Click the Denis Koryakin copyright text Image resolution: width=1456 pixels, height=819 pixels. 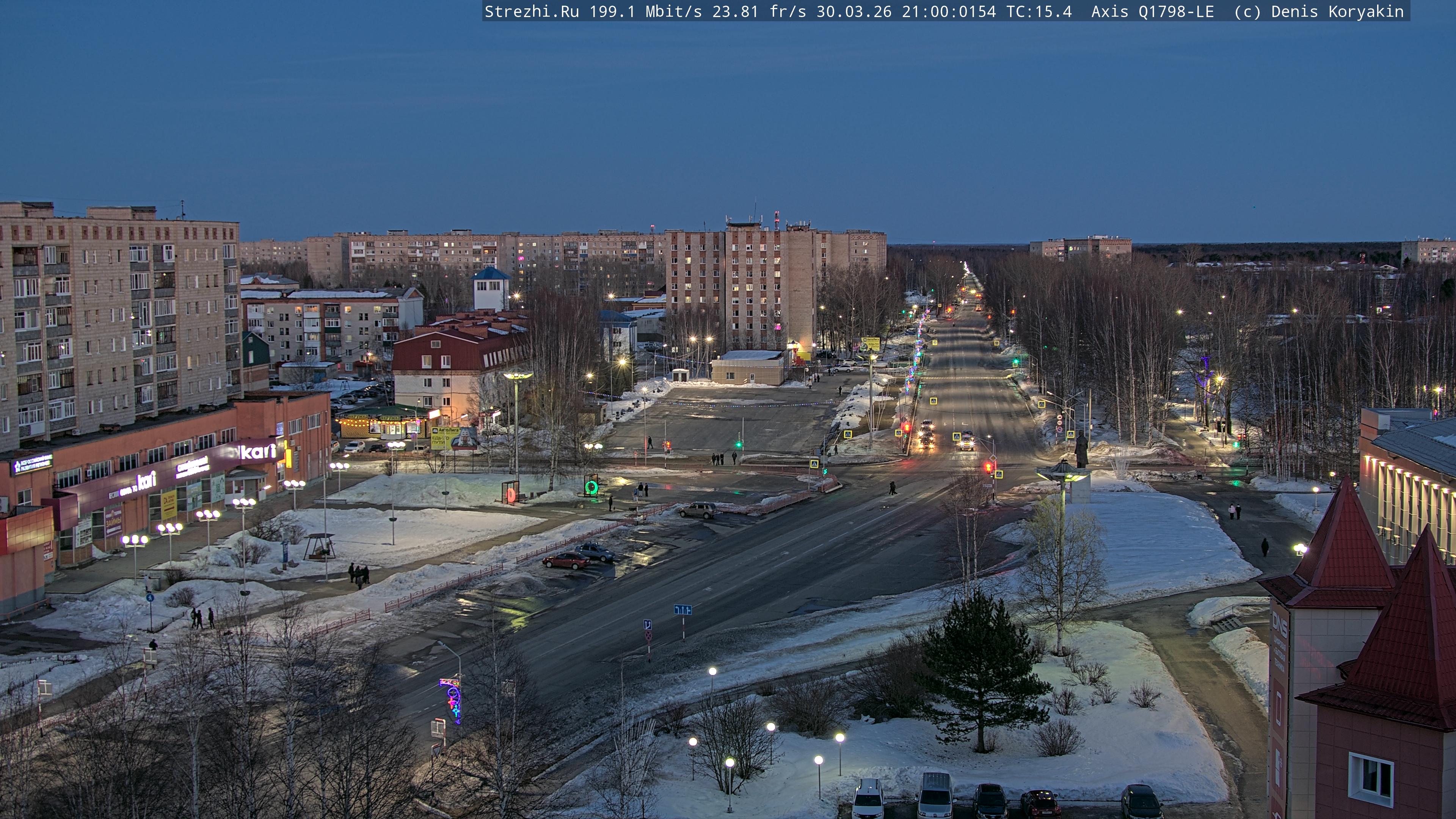coord(1337,11)
